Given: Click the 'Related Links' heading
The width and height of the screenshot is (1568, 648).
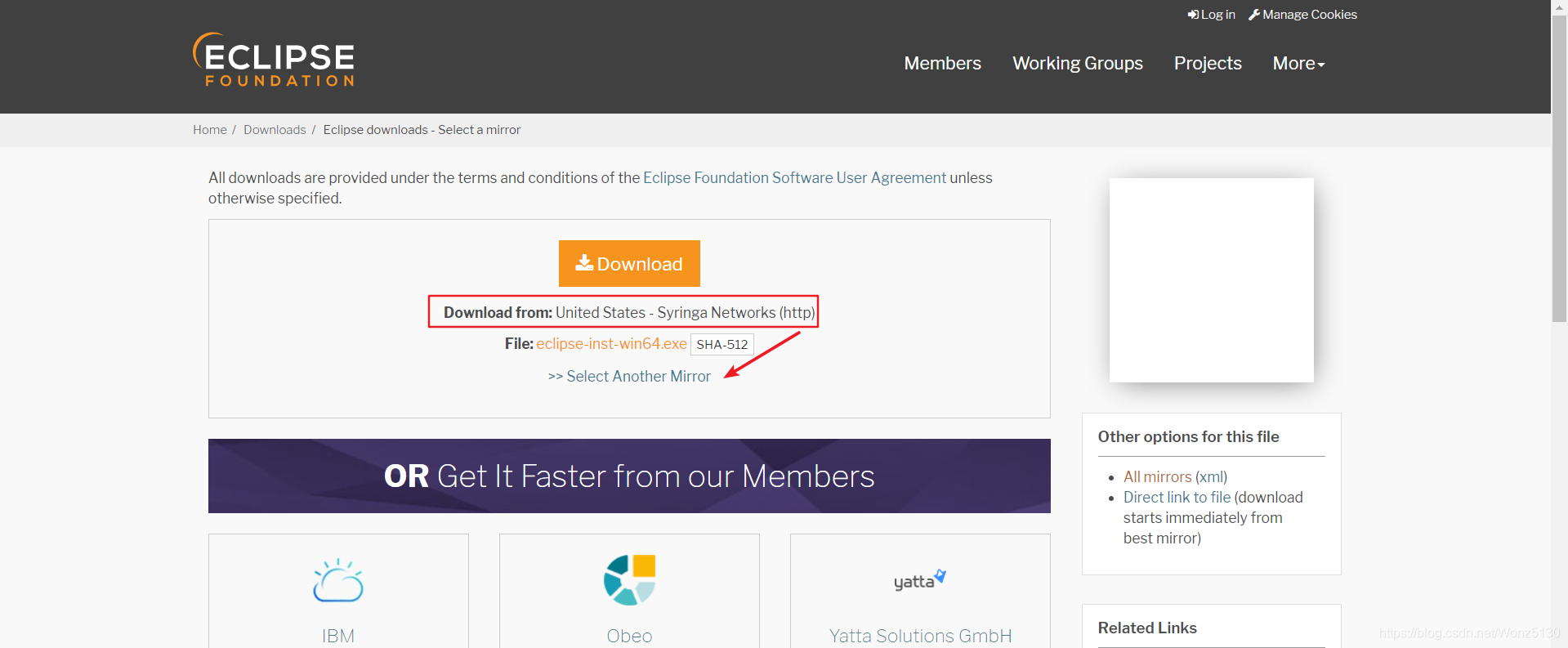Looking at the screenshot, I should click(1147, 628).
